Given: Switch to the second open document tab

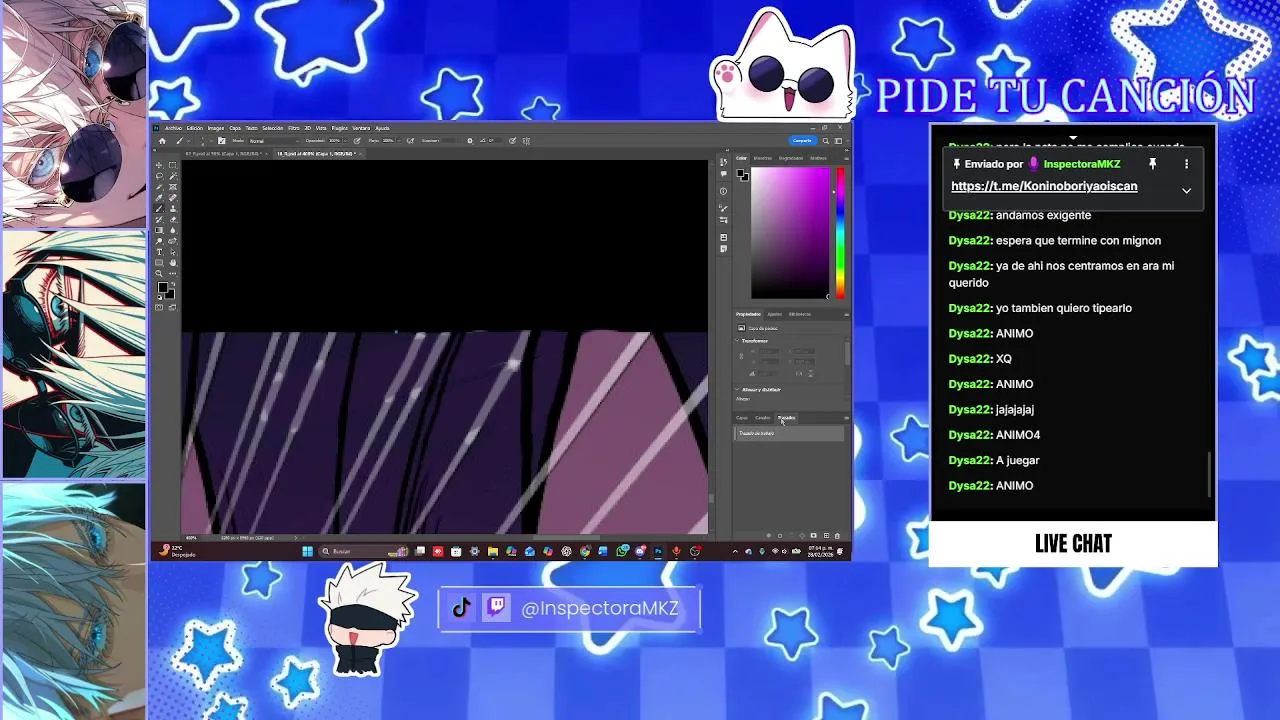Looking at the screenshot, I should coord(316,154).
